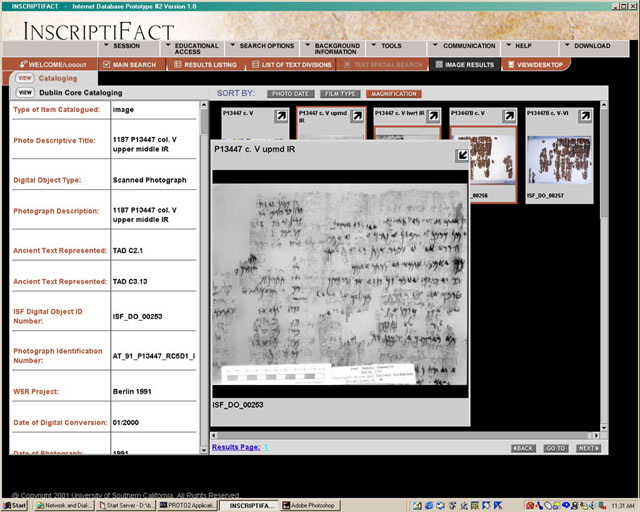This screenshot has width=640, height=512.
Task: Switch to the MAIN SEARCH tab
Action: (x=131, y=65)
